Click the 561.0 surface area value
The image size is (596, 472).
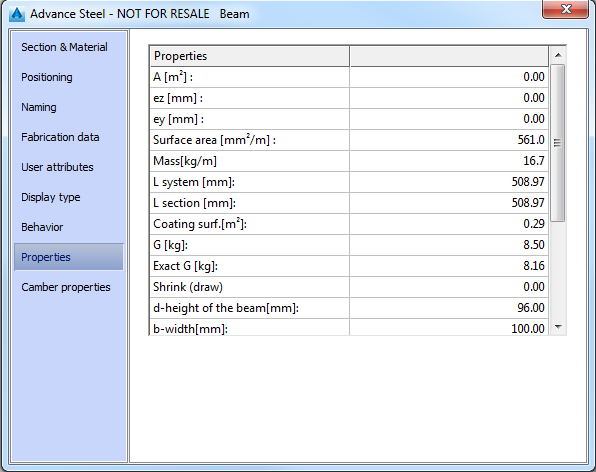click(x=531, y=140)
